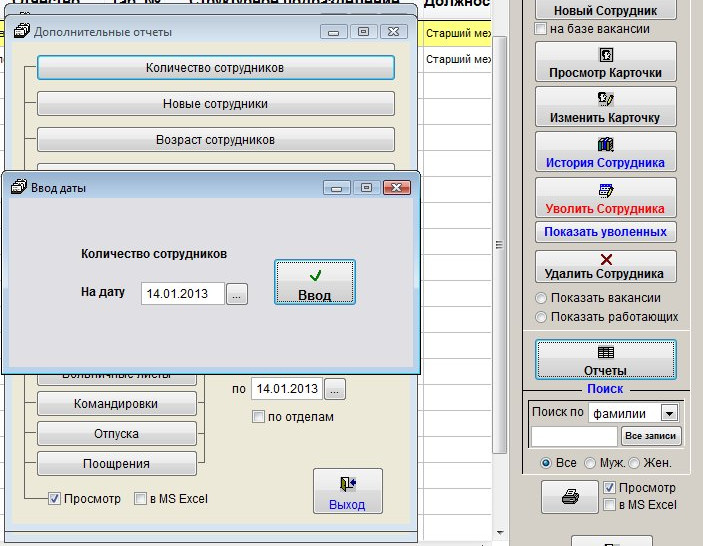The image size is (703, 546).
Task: Click the Выход exit door icon button
Action: (x=348, y=491)
